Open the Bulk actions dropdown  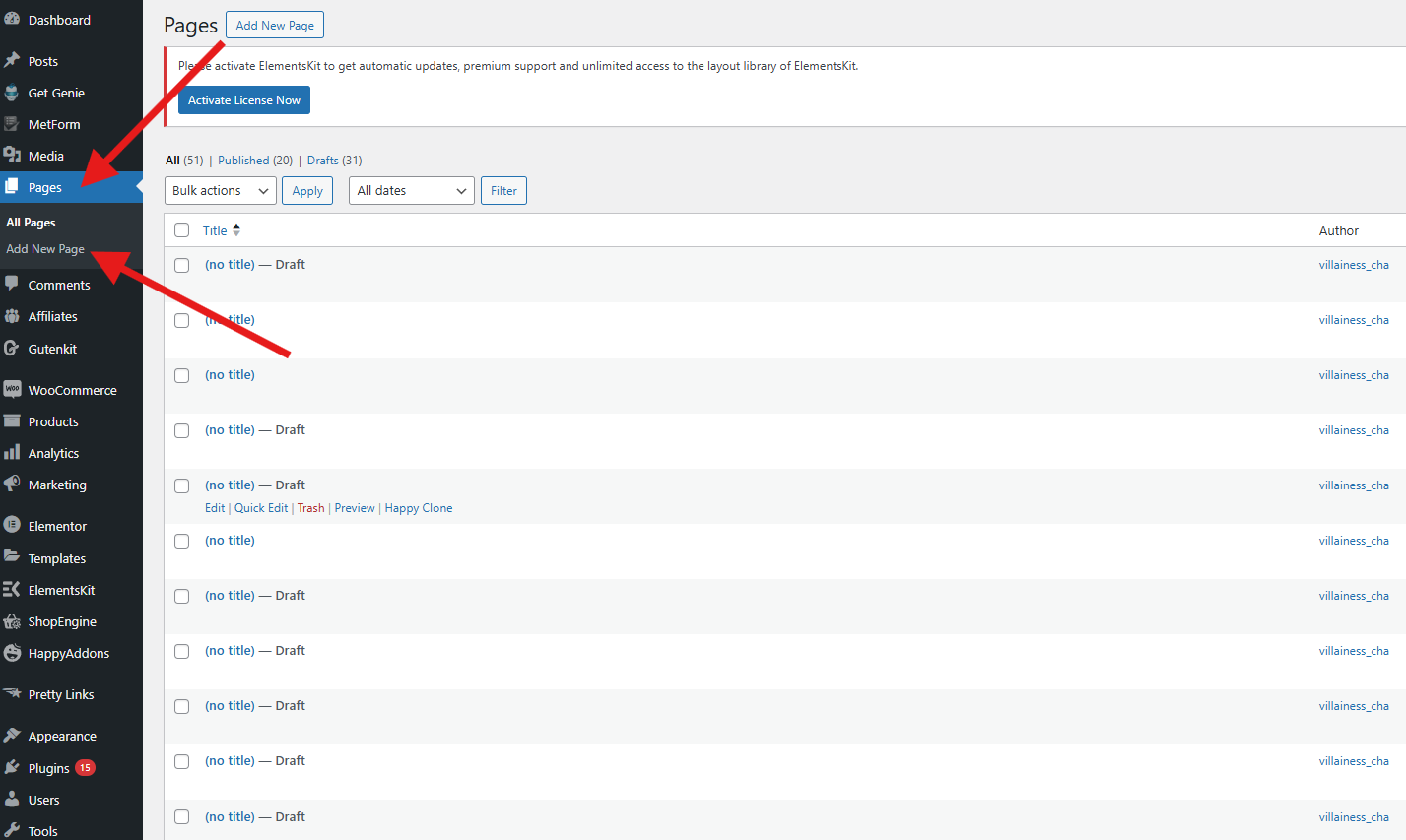[x=220, y=191]
